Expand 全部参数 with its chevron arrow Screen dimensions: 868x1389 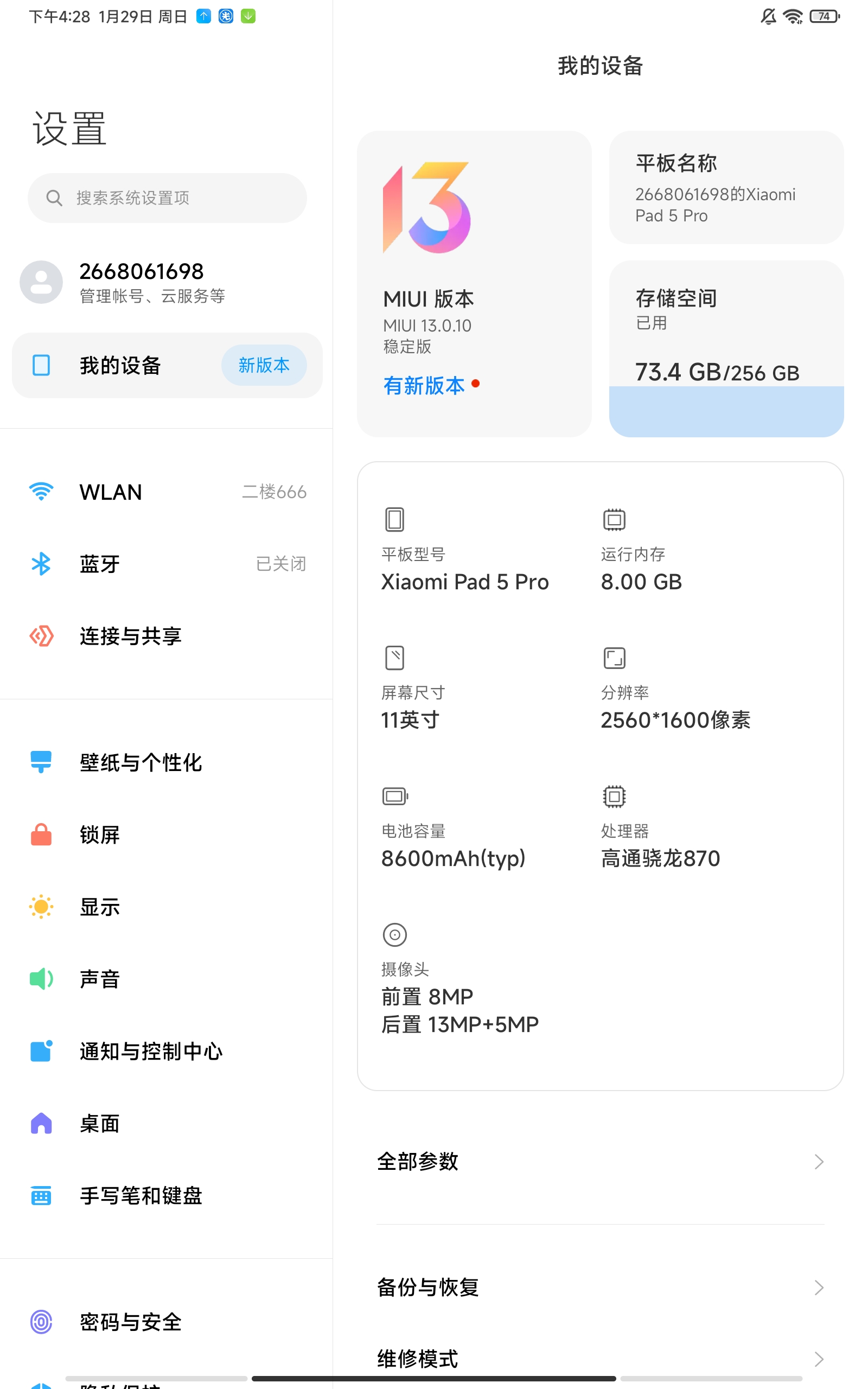click(x=819, y=1162)
